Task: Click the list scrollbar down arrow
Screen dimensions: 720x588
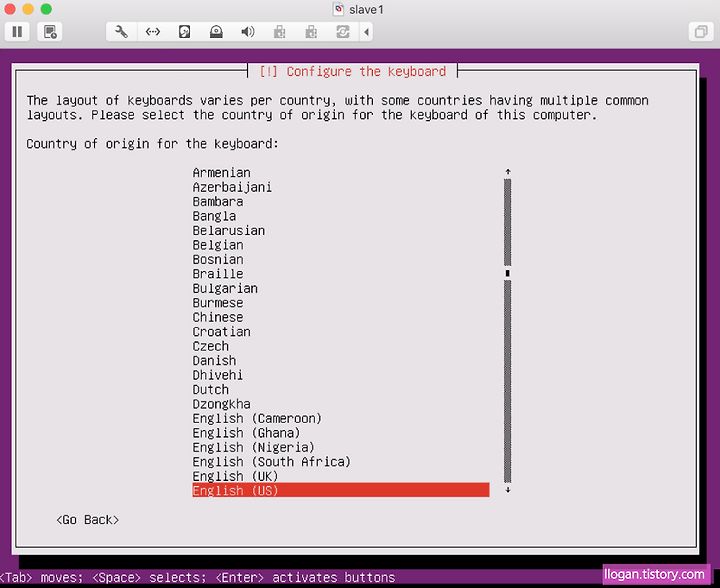Action: click(x=508, y=489)
